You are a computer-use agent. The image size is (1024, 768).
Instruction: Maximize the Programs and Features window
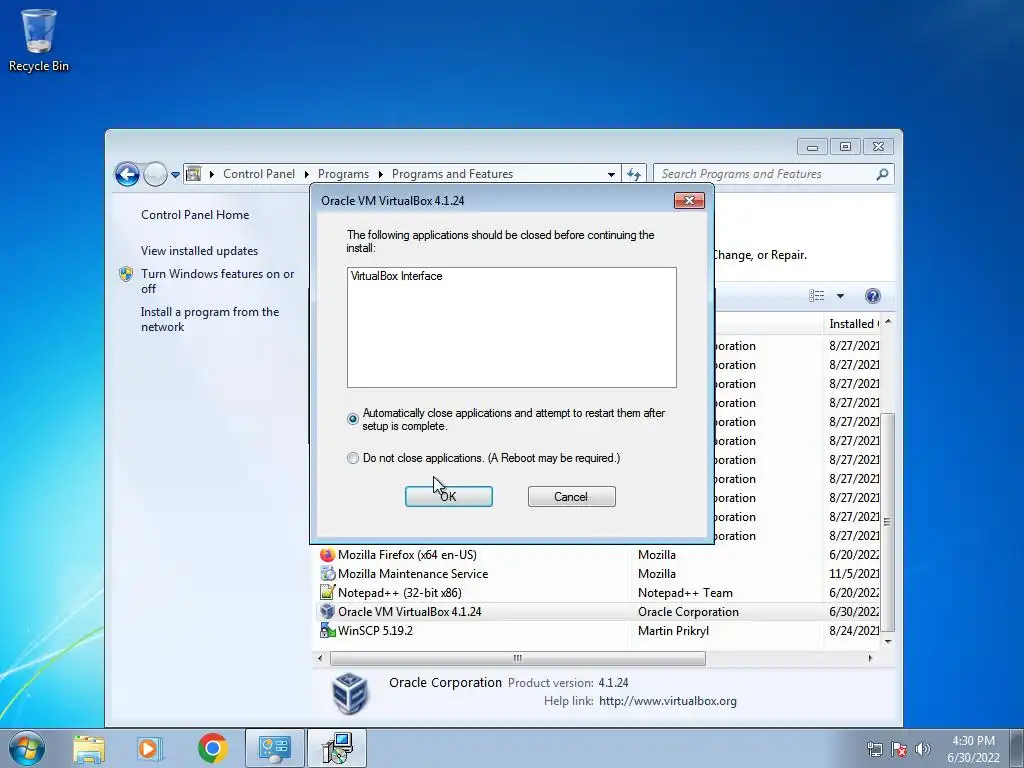tap(845, 146)
